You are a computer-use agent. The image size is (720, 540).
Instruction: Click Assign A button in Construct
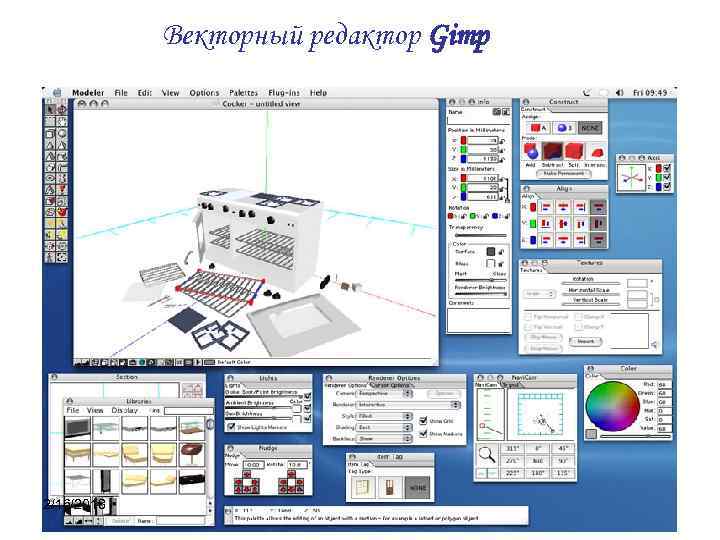(538, 128)
